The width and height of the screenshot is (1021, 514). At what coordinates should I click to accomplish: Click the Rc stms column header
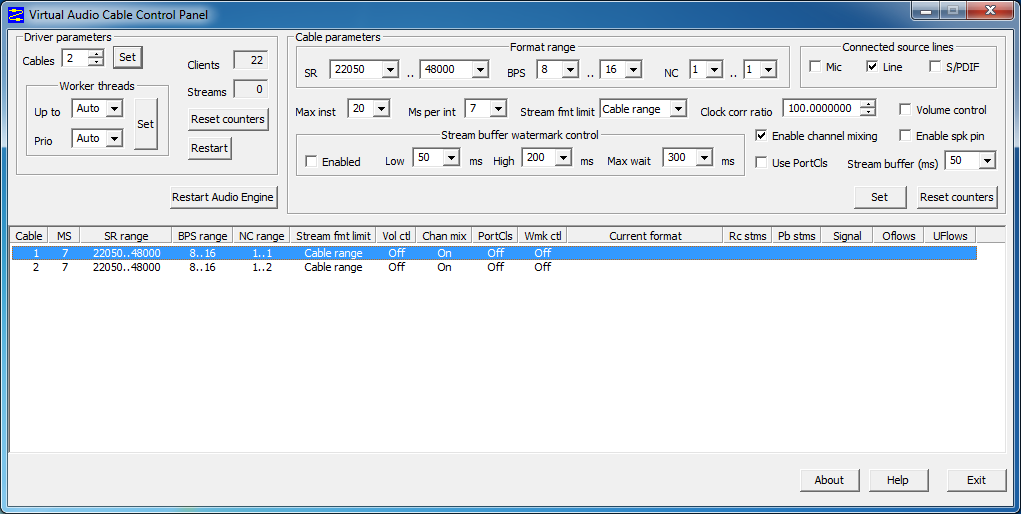click(748, 236)
